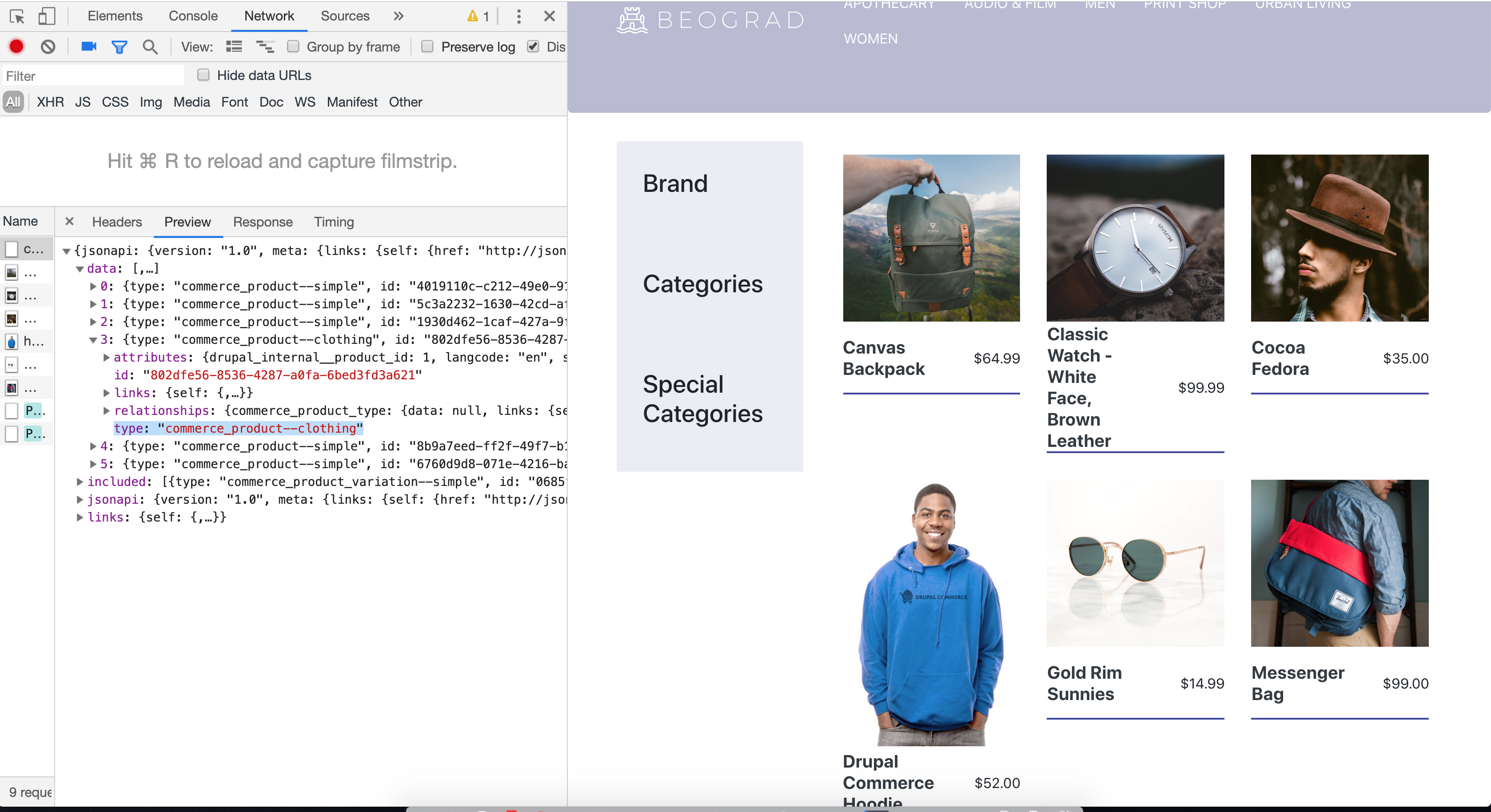
Task: Filter requests by Manifest
Action: pos(352,102)
